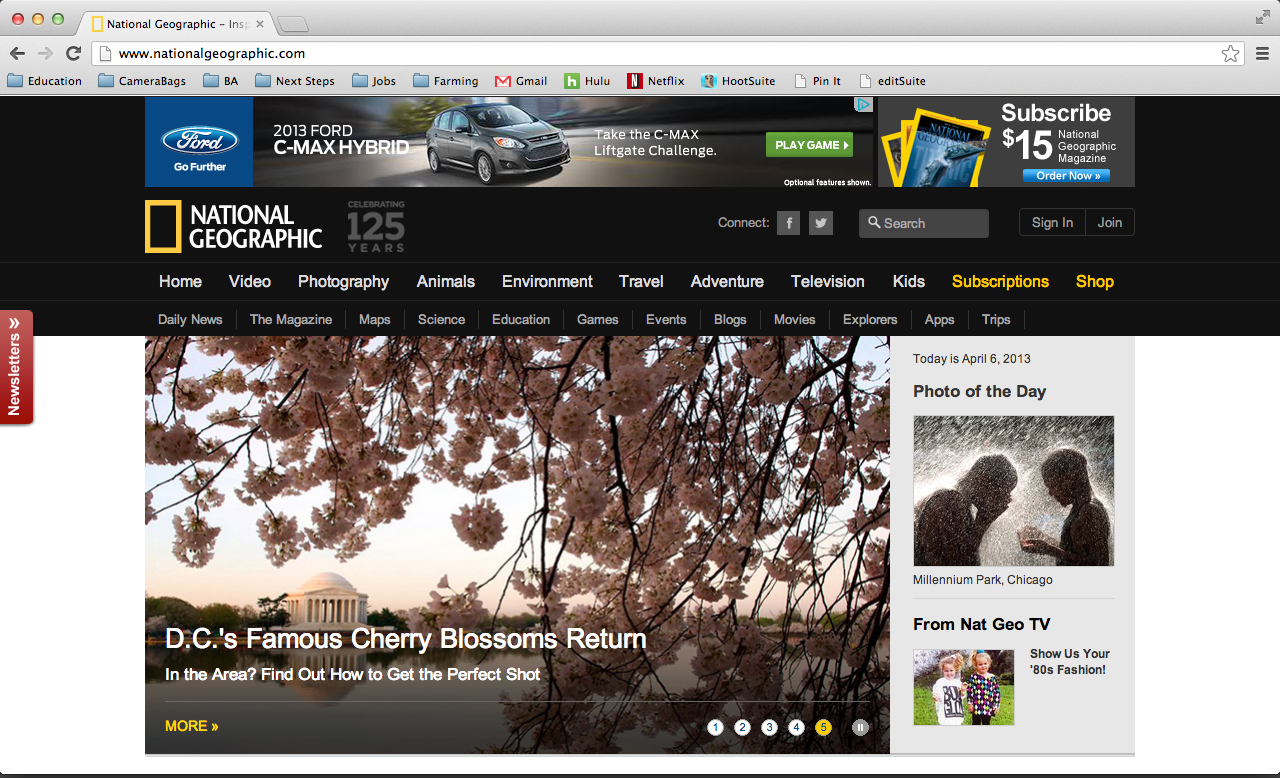The height and width of the screenshot is (778, 1280).
Task: Go to Daily News section
Action: point(190,320)
